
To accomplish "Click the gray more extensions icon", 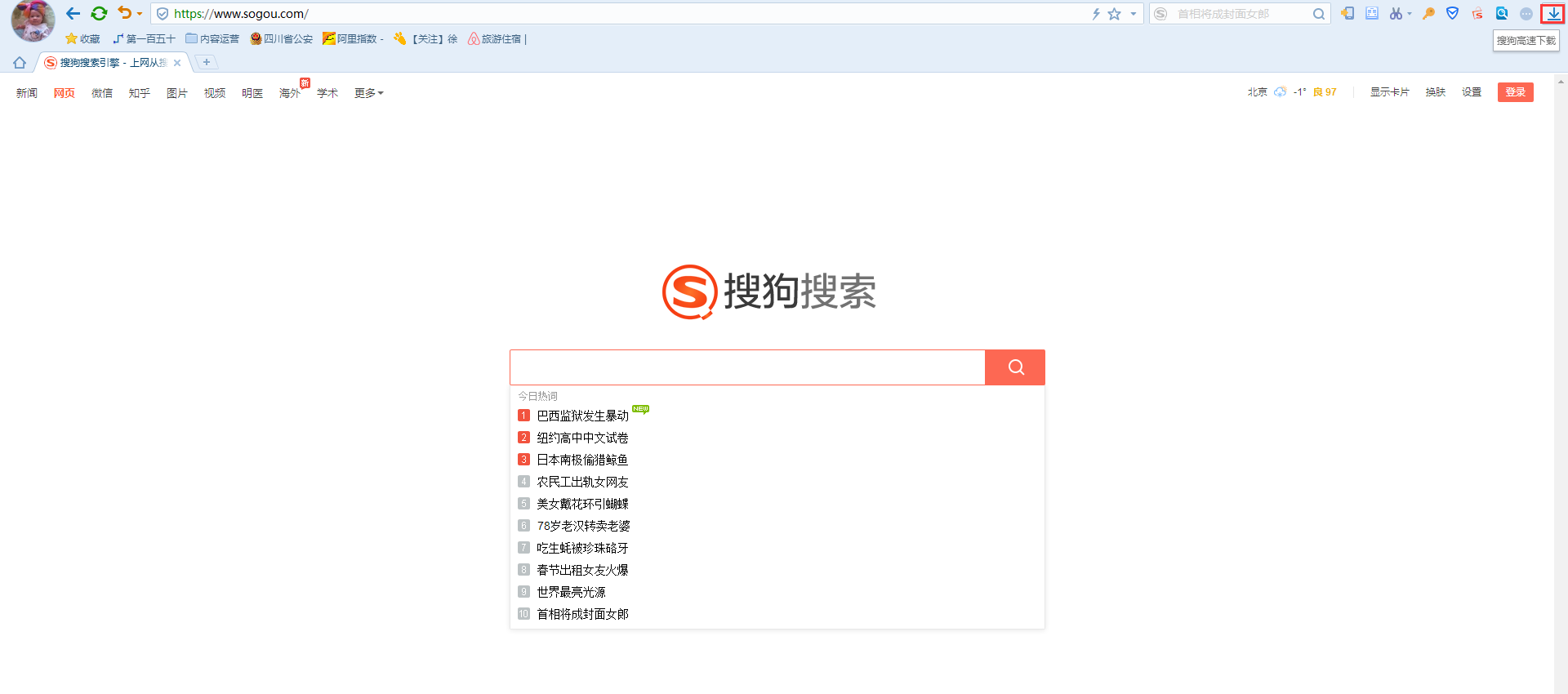I will coord(1526,14).
